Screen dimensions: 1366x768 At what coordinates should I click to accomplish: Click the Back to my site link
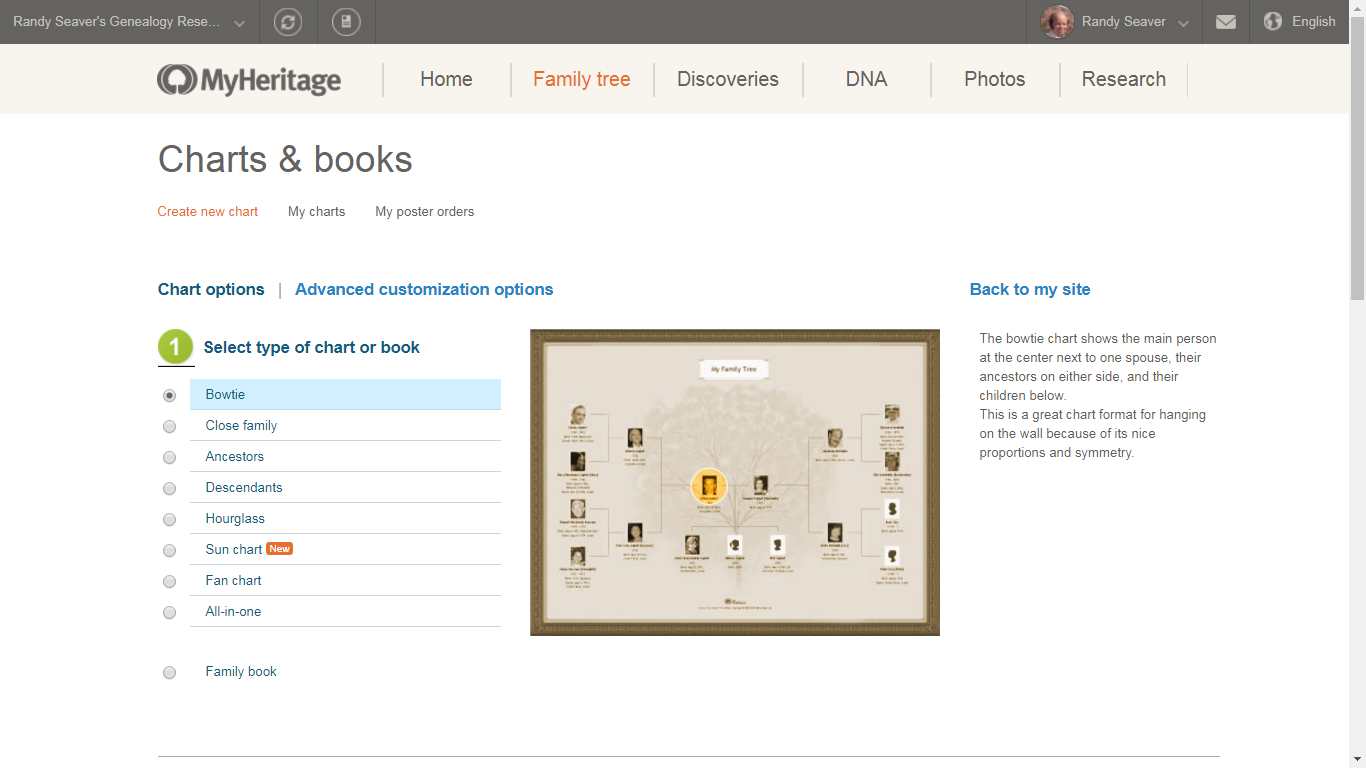click(x=1030, y=289)
